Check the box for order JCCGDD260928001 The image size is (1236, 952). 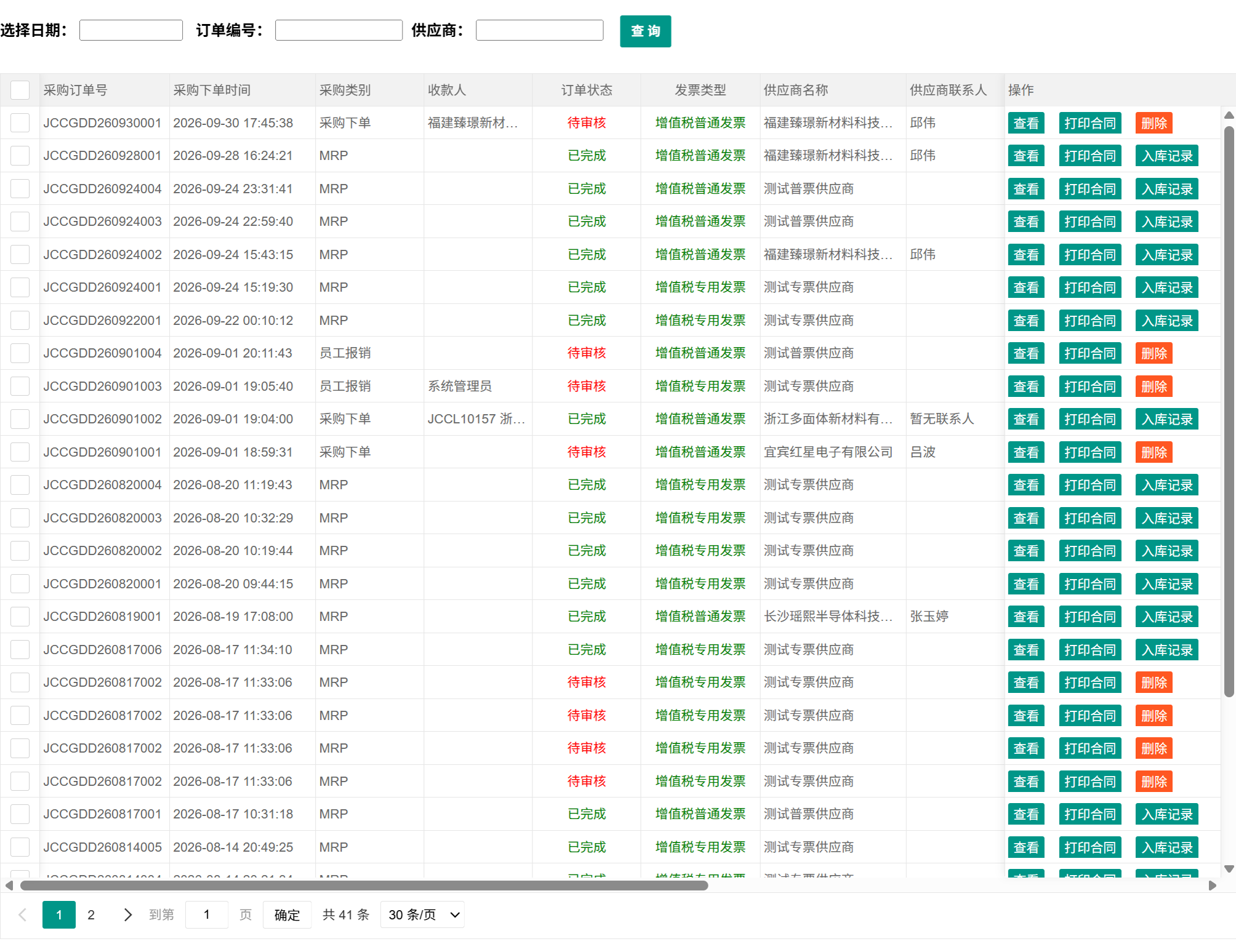point(20,156)
